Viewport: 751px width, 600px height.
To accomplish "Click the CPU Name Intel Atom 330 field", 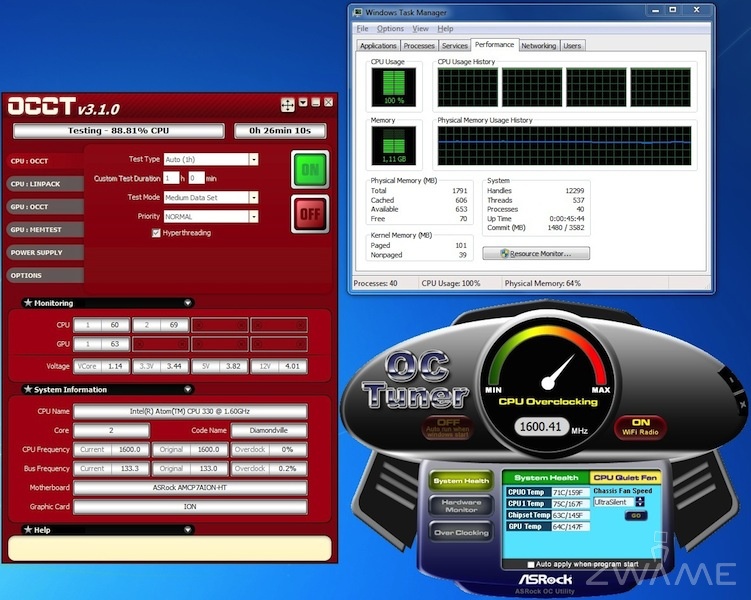I will tap(190, 411).
